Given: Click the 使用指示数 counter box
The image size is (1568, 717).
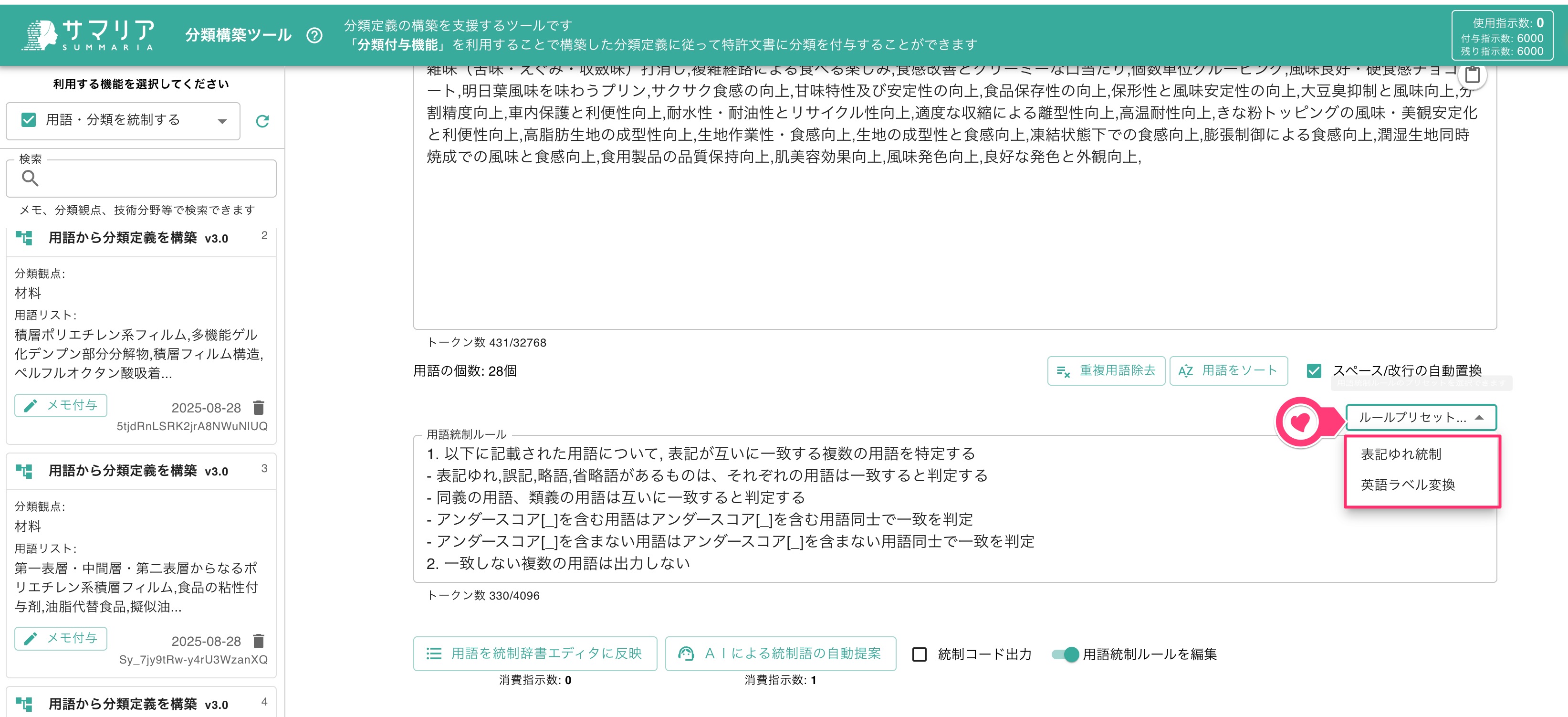Looking at the screenshot, I should pyautogui.click(x=1502, y=35).
